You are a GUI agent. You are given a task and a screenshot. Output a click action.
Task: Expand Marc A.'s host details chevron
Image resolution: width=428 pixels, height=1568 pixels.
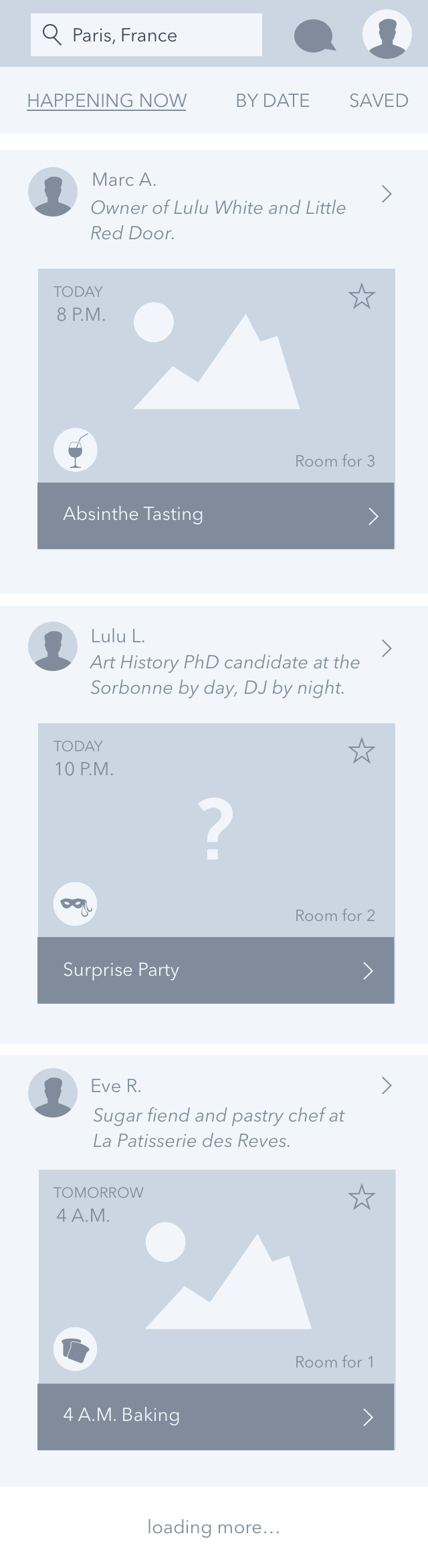[387, 194]
